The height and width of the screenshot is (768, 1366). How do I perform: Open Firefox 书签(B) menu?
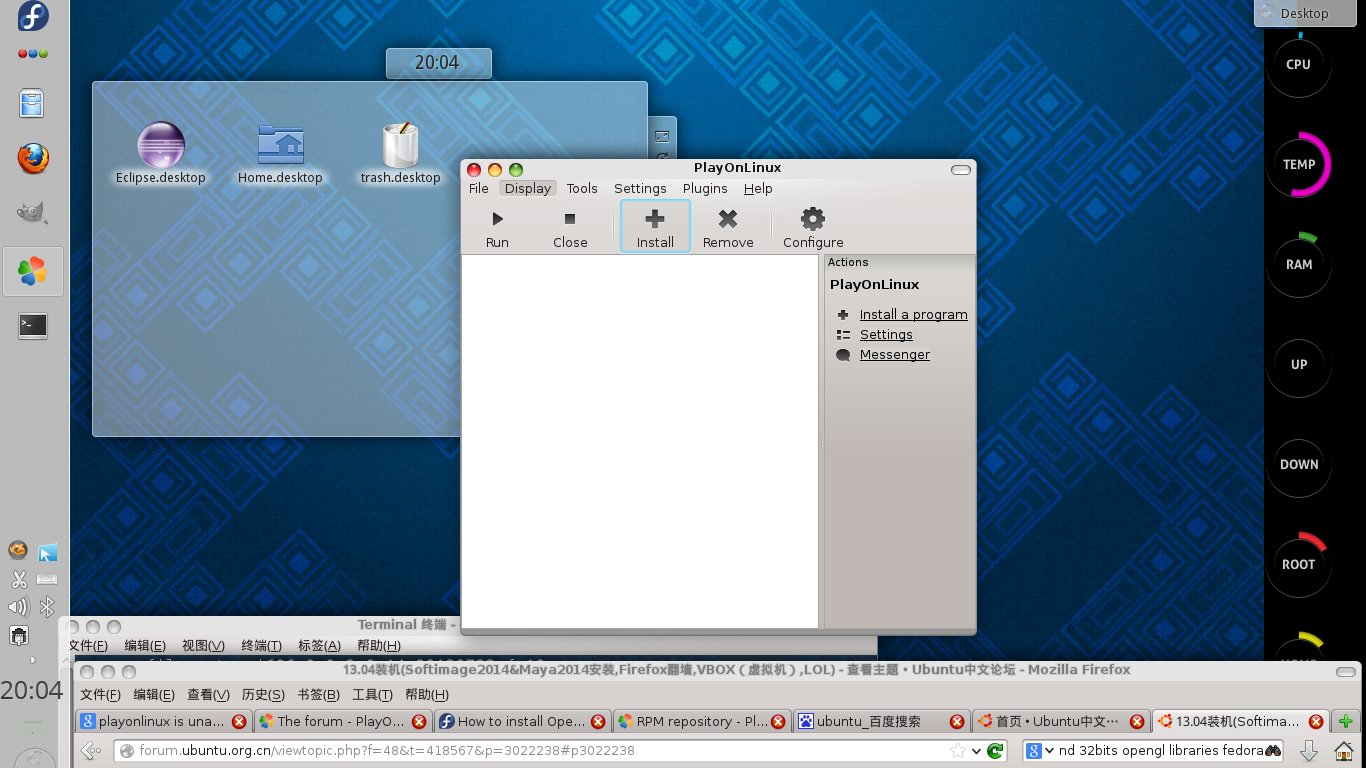(x=317, y=694)
